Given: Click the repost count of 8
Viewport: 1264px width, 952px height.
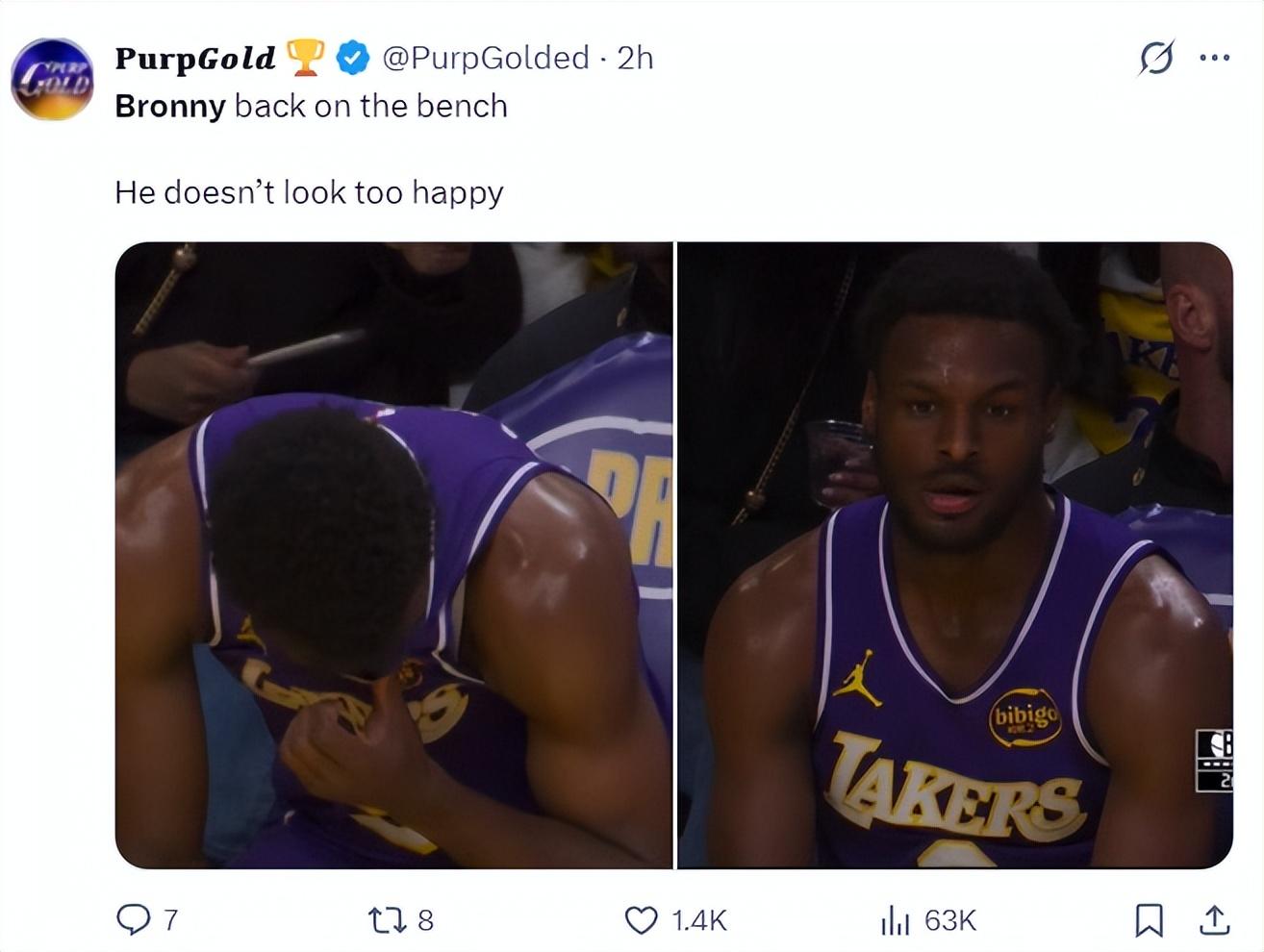Looking at the screenshot, I should (x=425, y=921).
